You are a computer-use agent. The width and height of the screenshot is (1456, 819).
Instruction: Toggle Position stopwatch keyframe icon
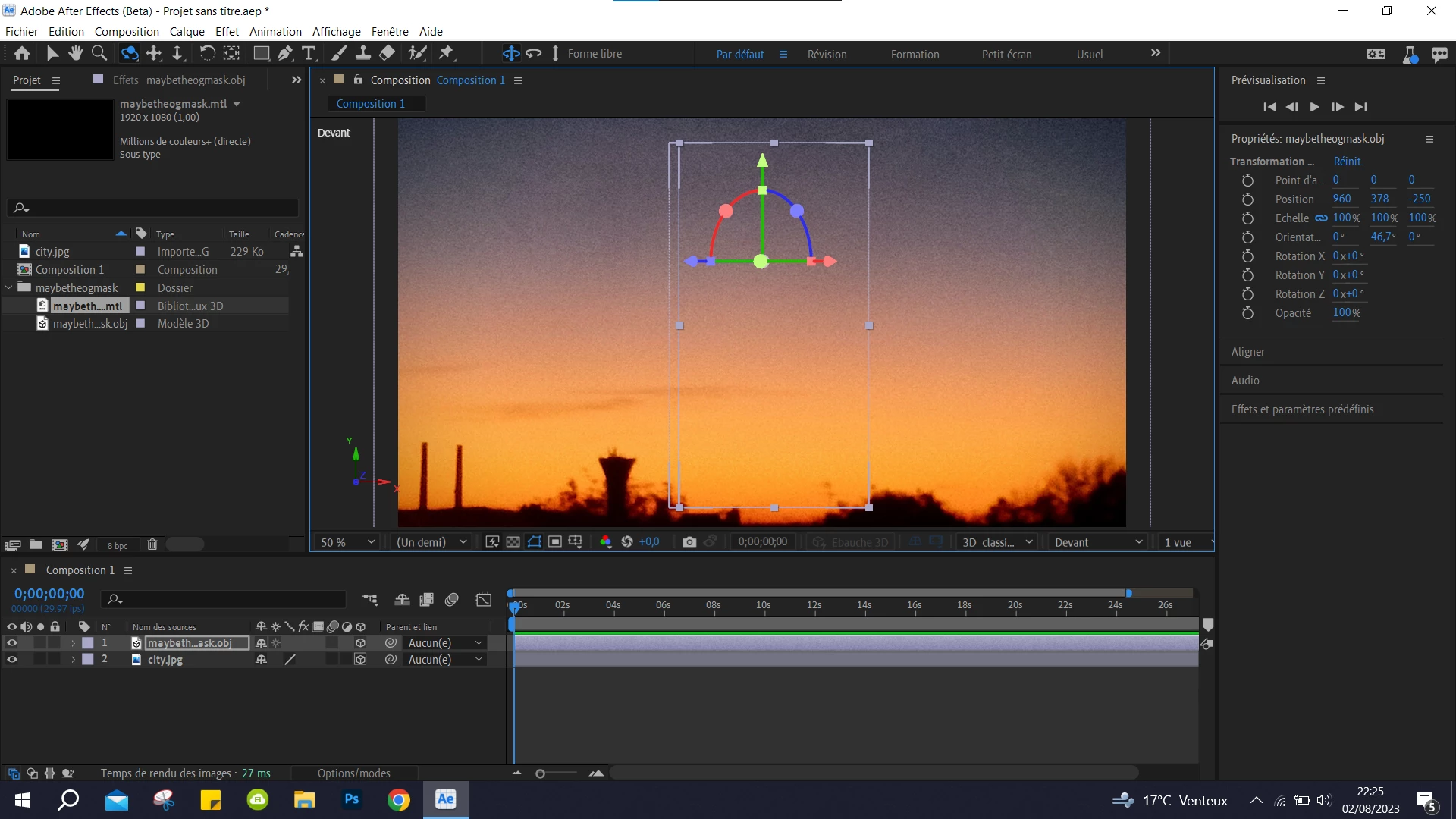(x=1247, y=199)
